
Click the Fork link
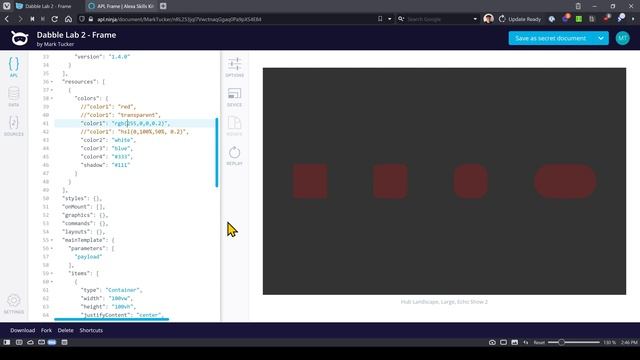[x=46, y=330]
